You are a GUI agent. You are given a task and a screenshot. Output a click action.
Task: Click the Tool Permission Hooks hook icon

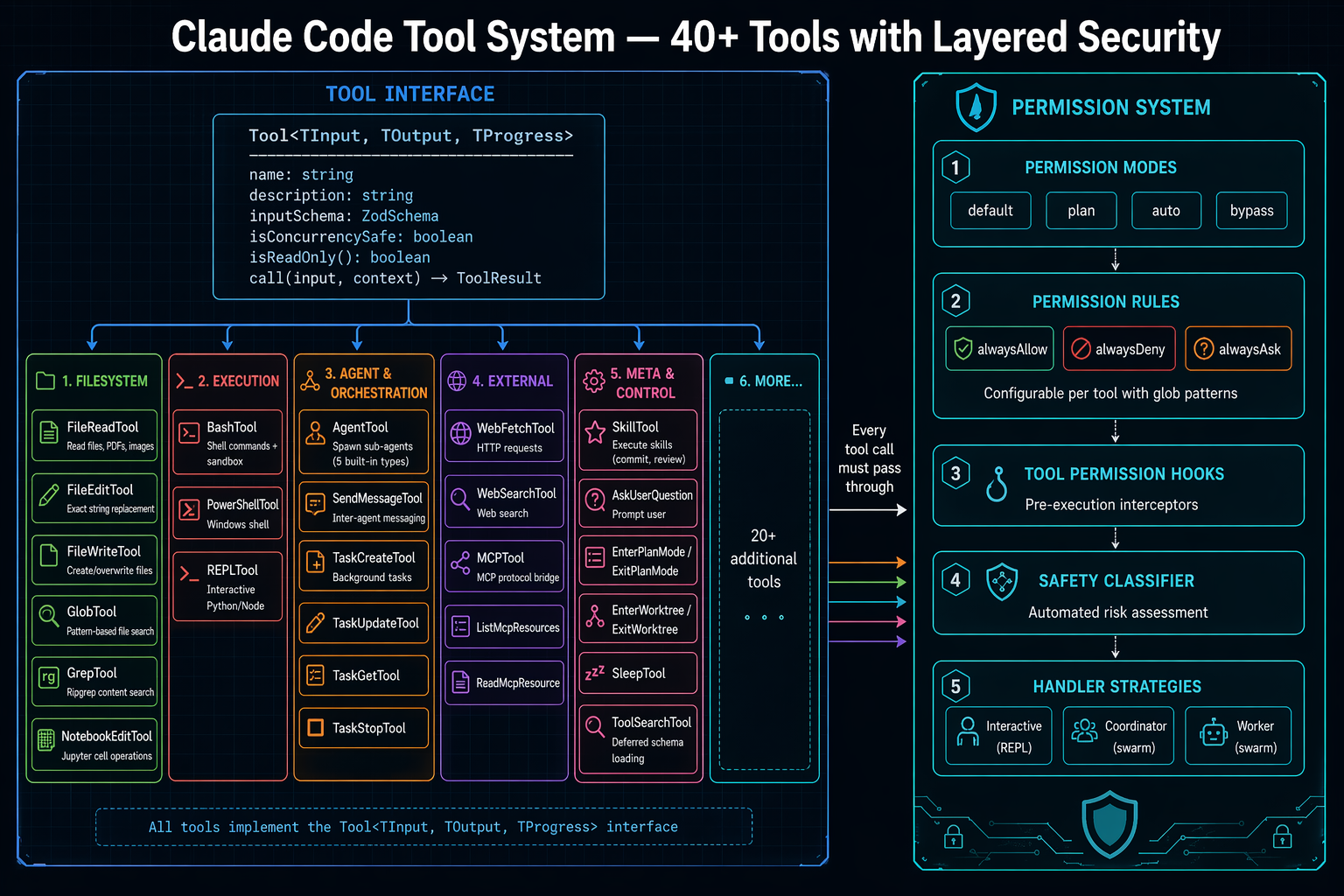[x=997, y=484]
